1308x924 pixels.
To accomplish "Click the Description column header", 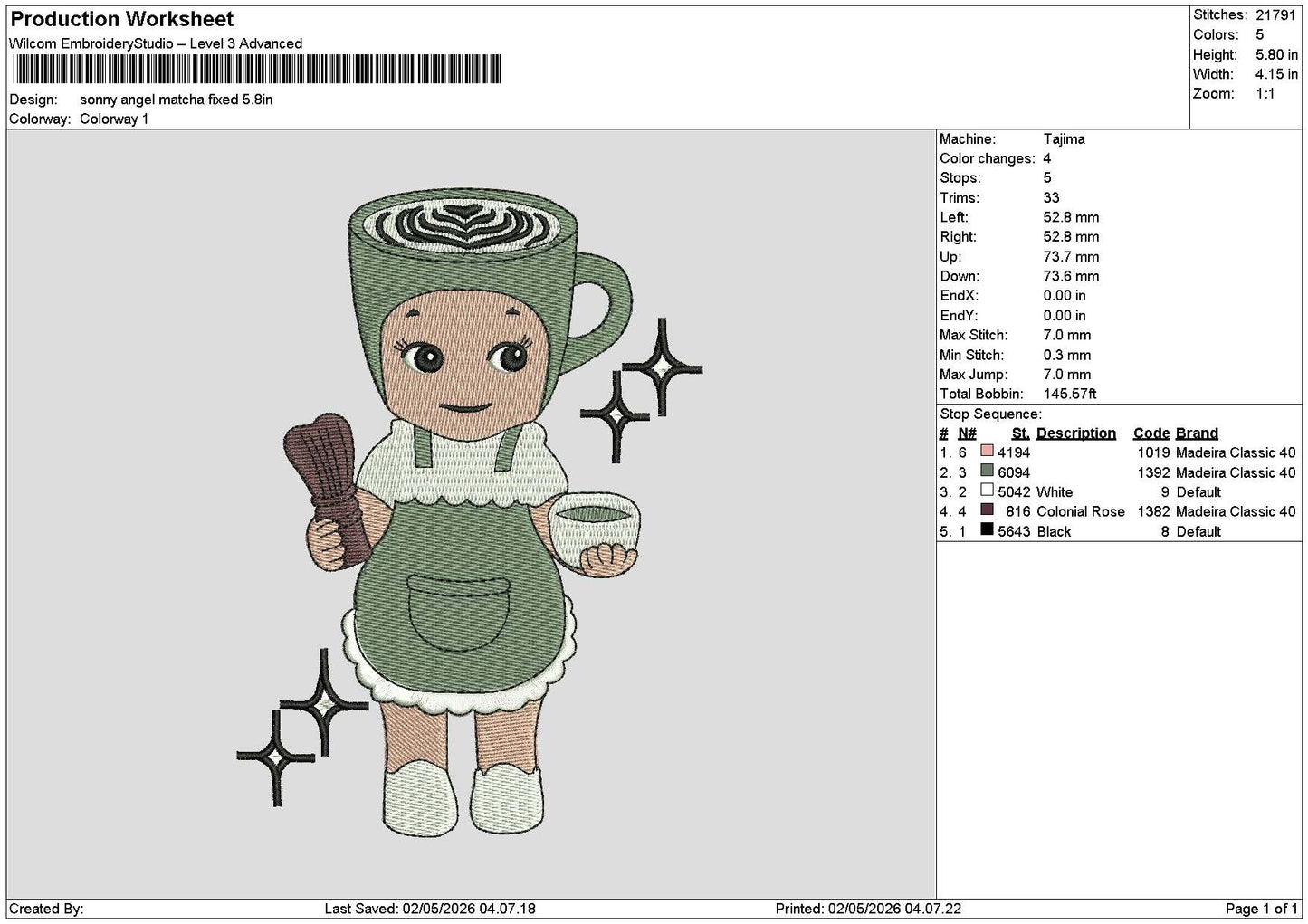I will pyautogui.click(x=1076, y=433).
